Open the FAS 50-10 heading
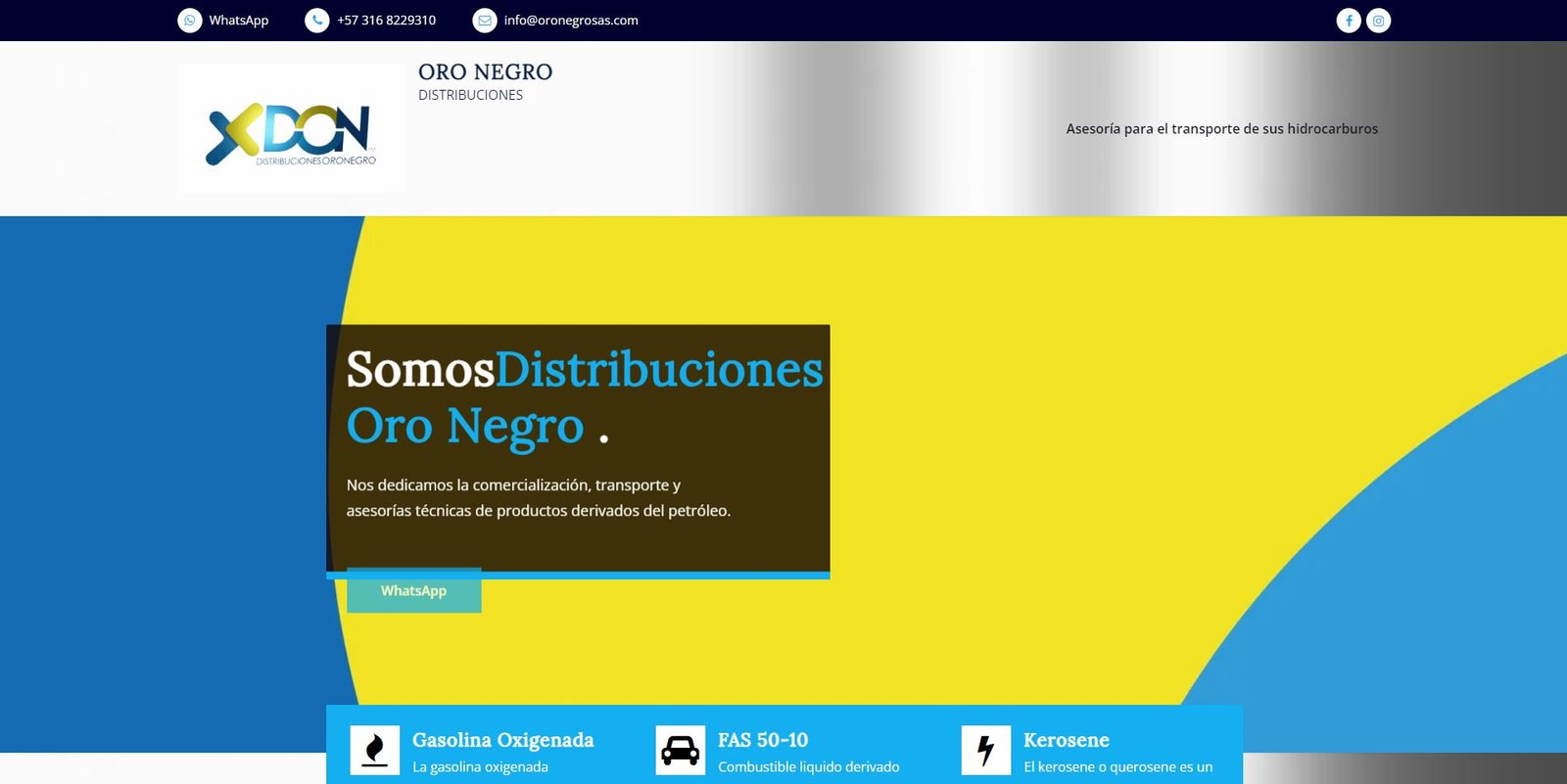Image resolution: width=1567 pixels, height=784 pixels. pos(763,740)
